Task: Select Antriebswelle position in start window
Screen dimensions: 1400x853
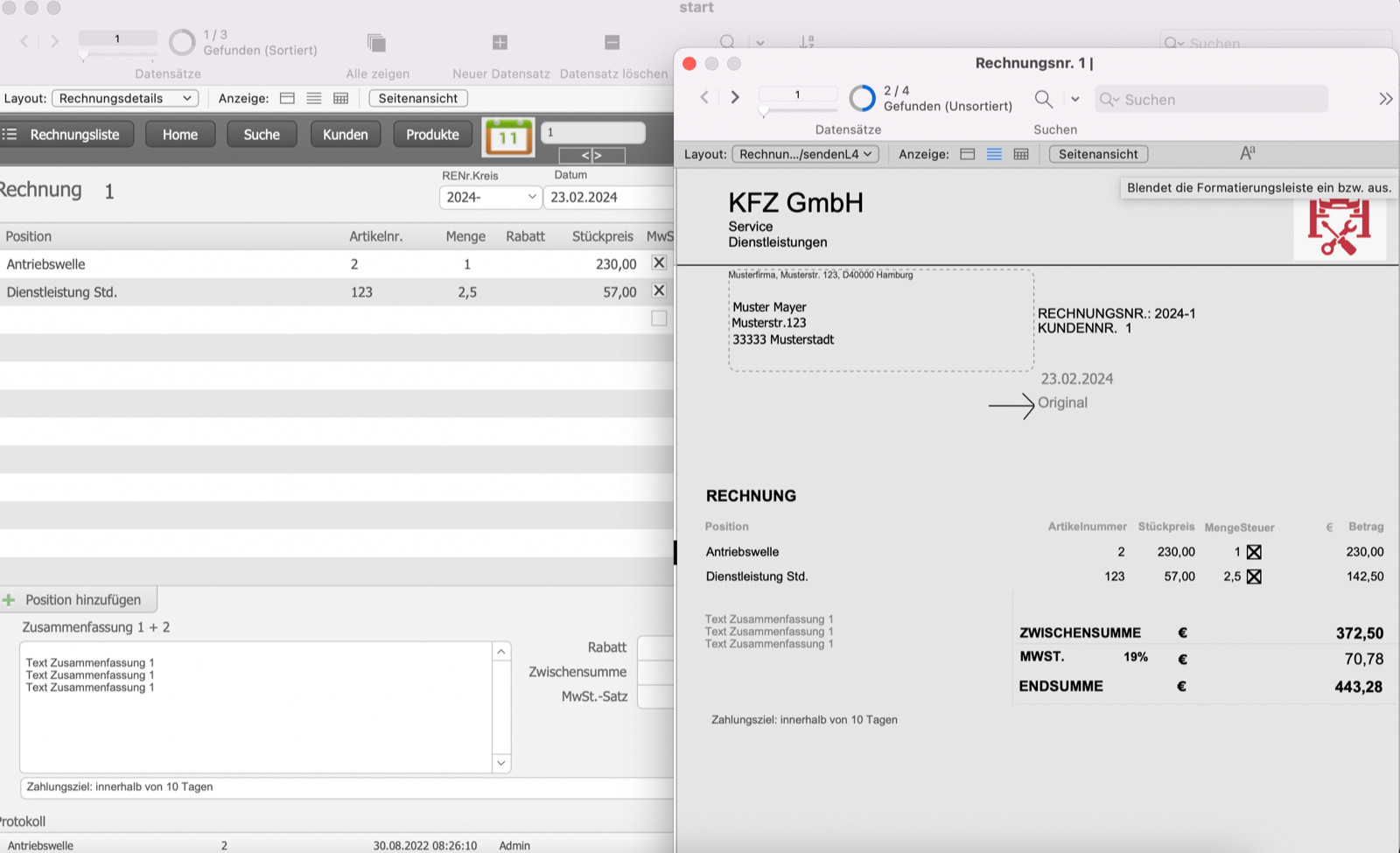Action: tap(45, 263)
